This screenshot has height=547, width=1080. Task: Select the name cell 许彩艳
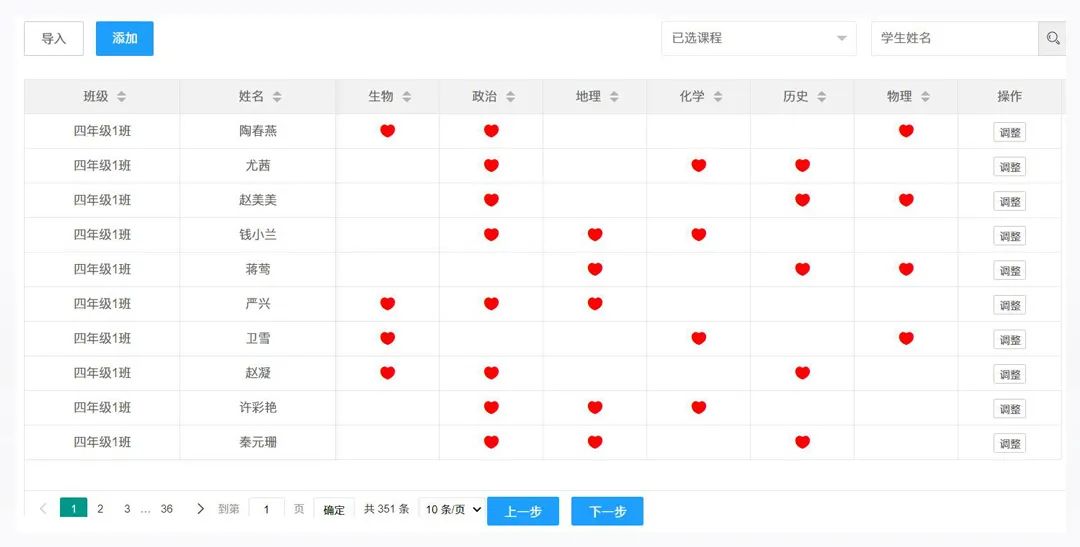(x=258, y=407)
